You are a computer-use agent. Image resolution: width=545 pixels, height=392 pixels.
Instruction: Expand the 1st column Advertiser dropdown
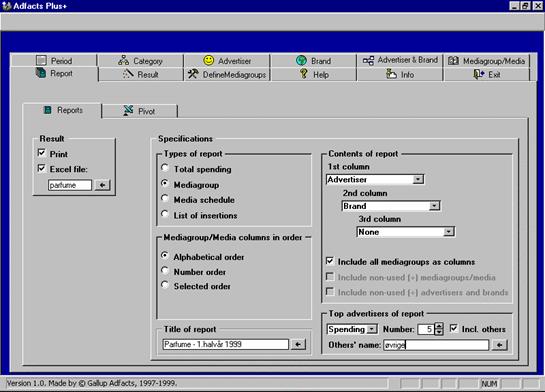coord(418,179)
